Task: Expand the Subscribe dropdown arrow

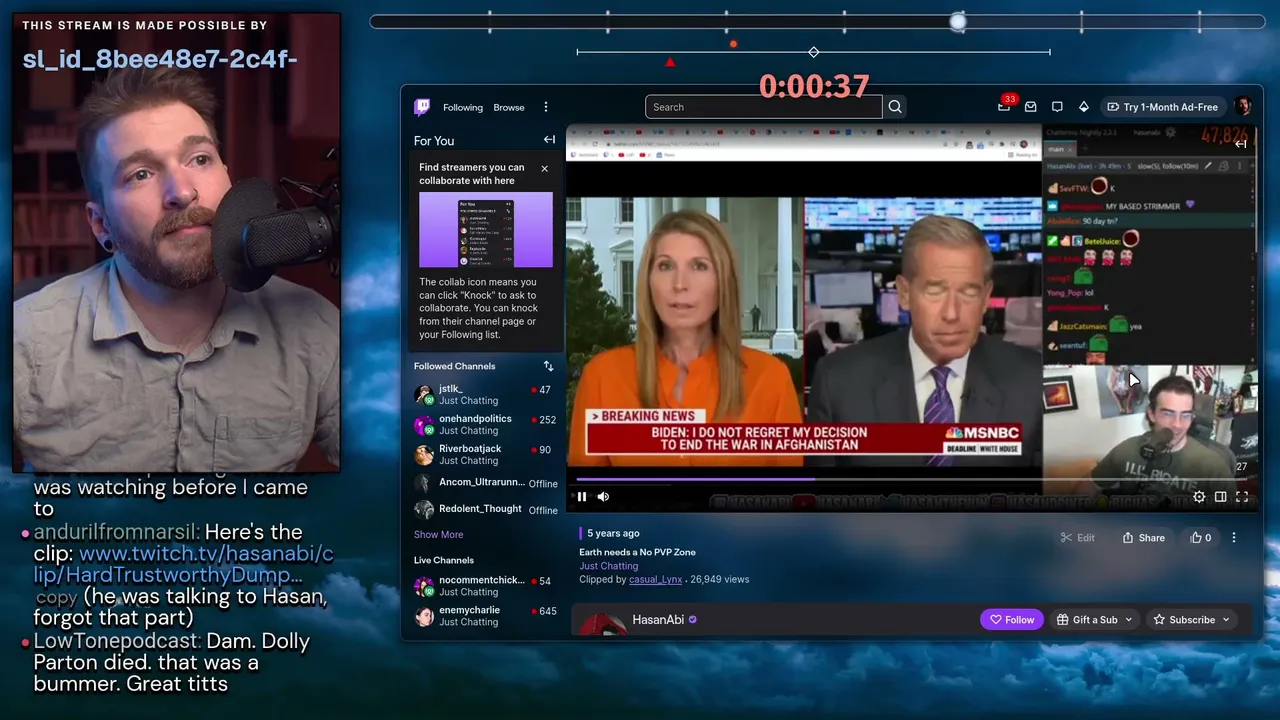Action: pos(1226,620)
